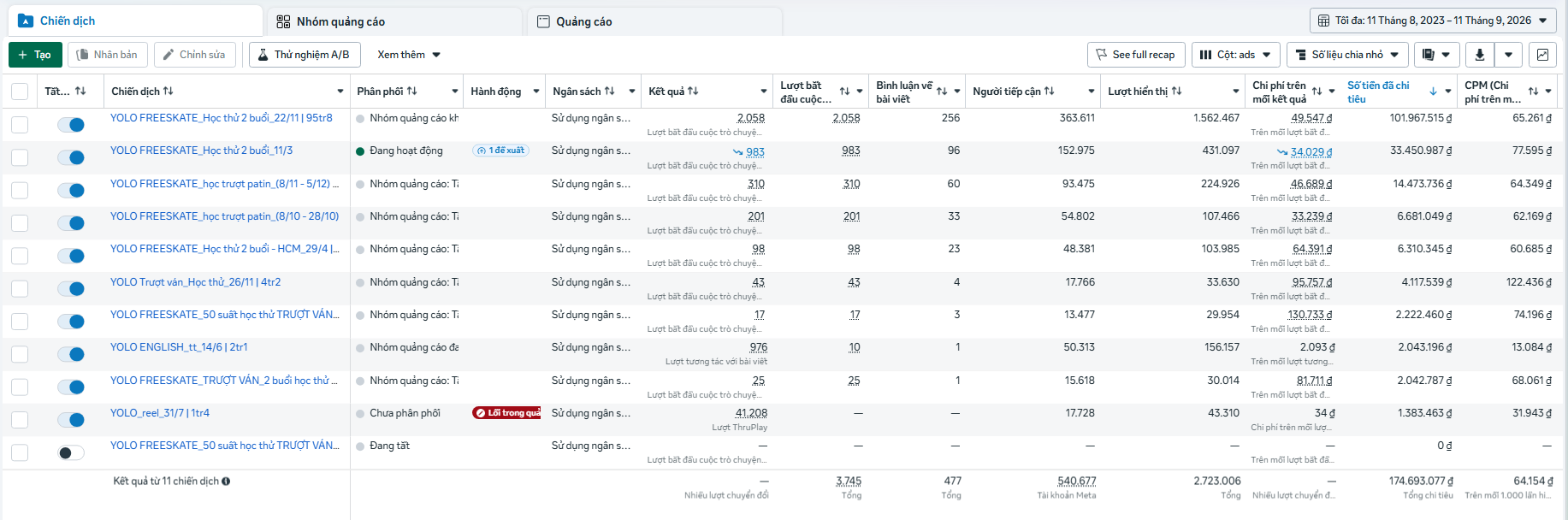Click the red 'Lỗi trong quả' error badge

pos(506,413)
